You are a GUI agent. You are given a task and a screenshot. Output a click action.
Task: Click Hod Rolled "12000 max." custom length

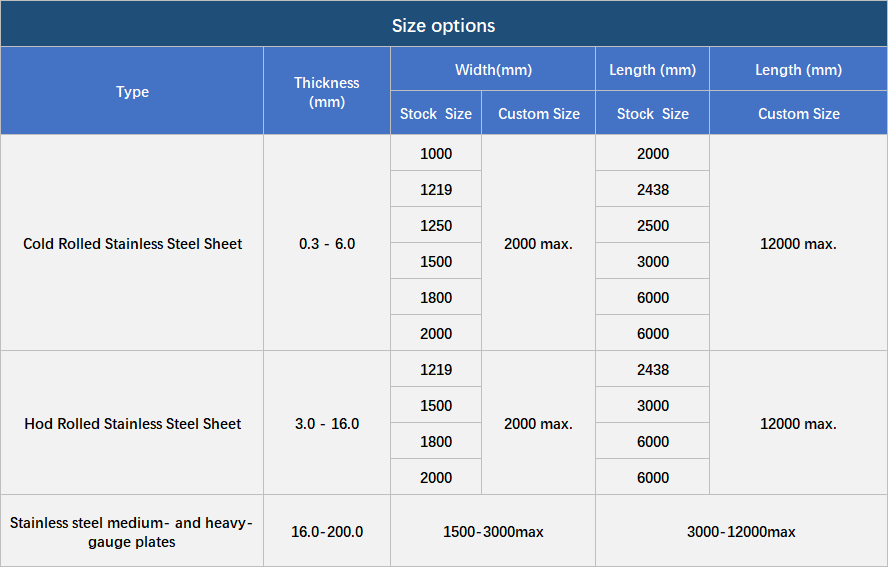(x=798, y=423)
